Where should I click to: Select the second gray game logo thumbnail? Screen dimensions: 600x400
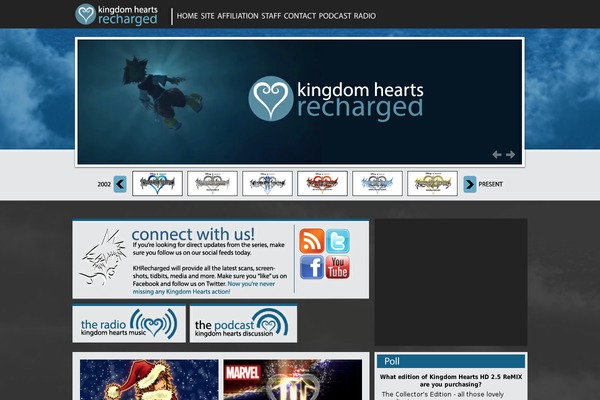tap(212, 183)
